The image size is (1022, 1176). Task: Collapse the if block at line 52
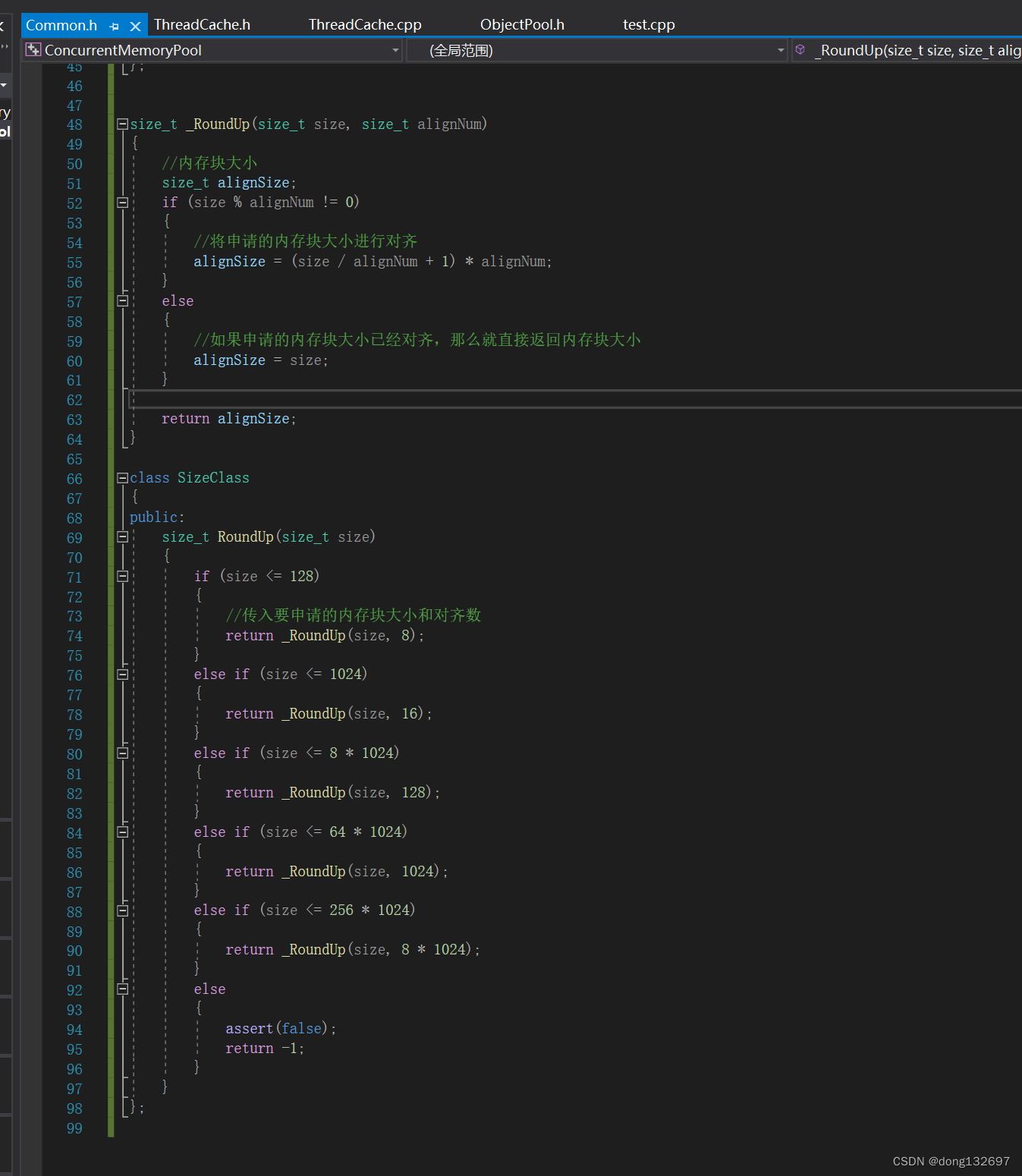click(122, 203)
